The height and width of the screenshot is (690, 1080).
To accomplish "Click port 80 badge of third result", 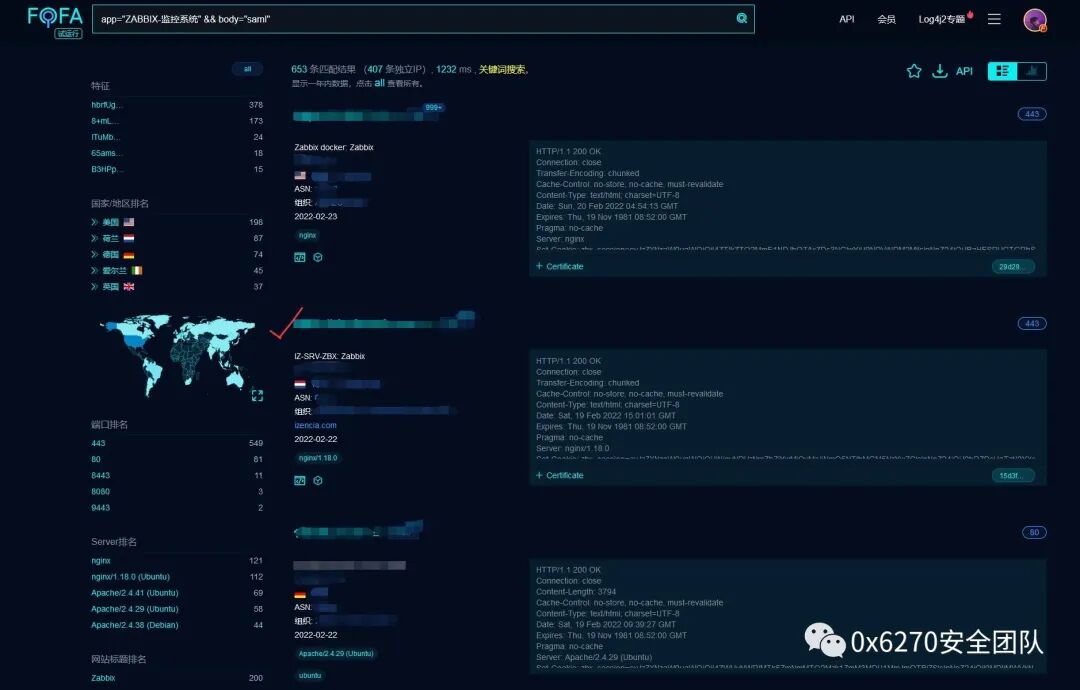I will (1034, 532).
